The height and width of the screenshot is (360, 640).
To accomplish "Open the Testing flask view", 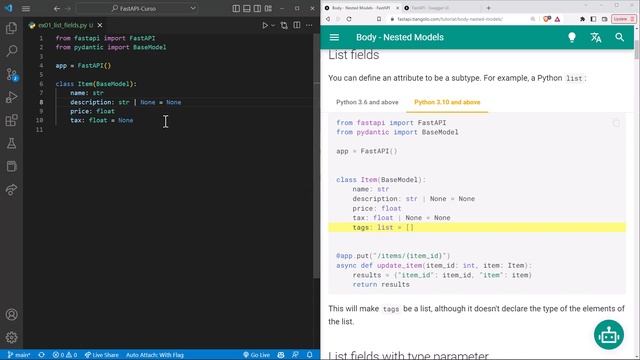I will 11,143.
